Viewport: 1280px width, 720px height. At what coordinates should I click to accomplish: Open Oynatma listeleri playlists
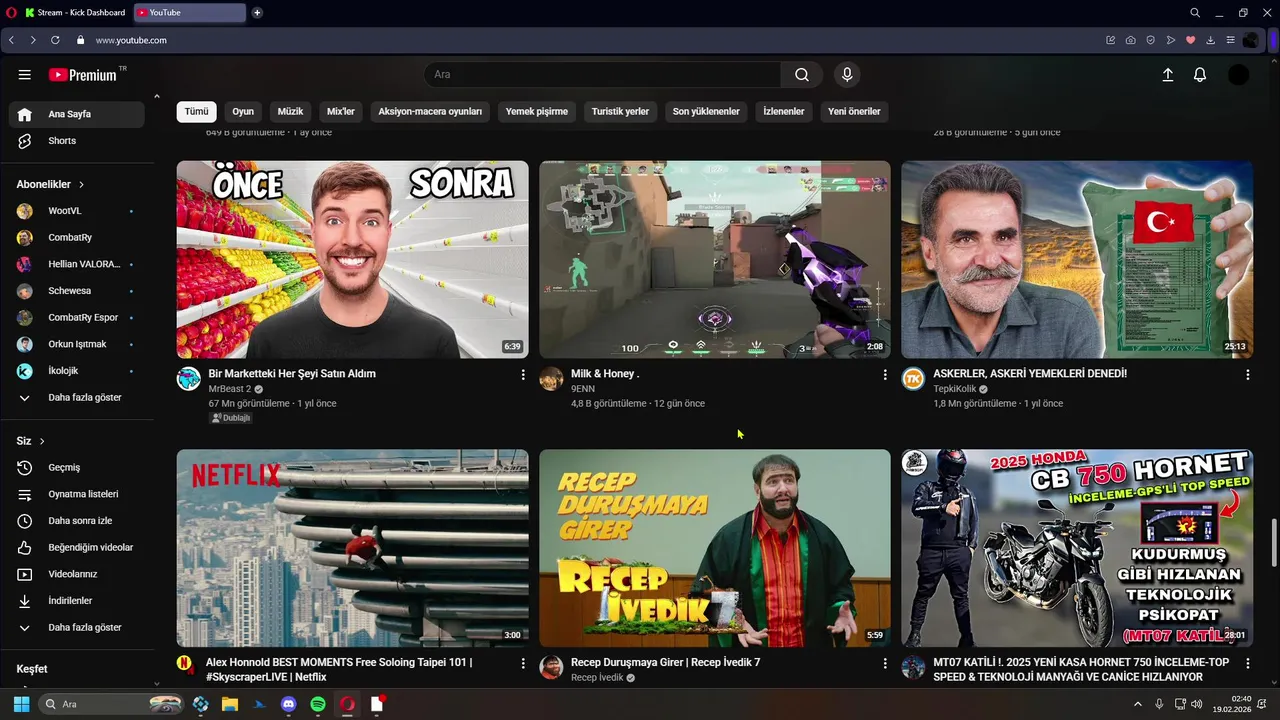pos(77,494)
